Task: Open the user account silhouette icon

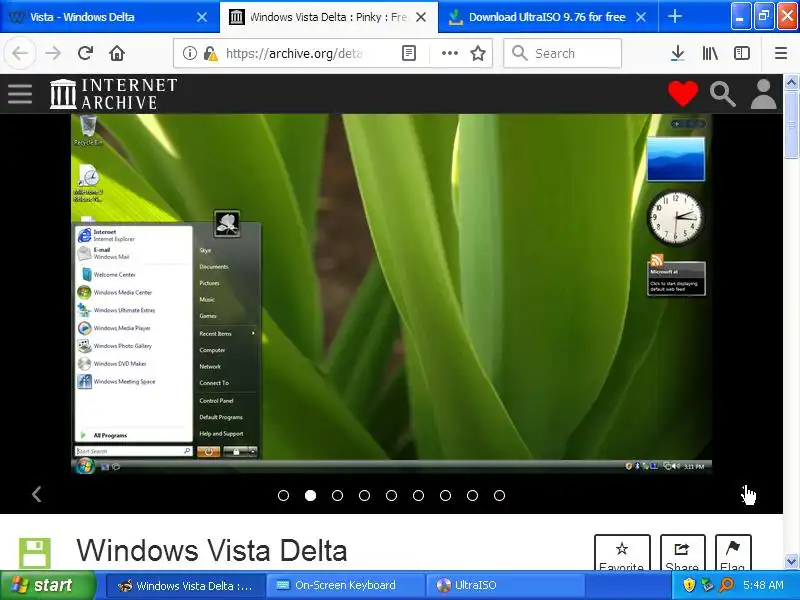Action: point(763,94)
